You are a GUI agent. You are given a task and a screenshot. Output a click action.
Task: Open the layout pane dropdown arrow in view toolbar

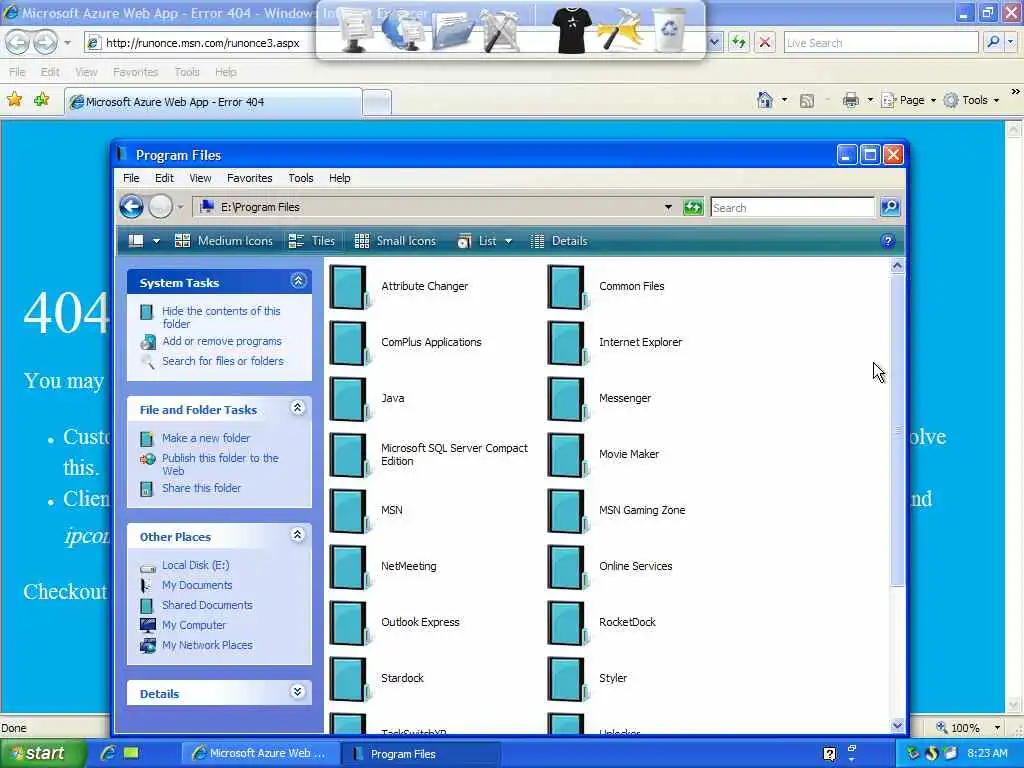[156, 242]
